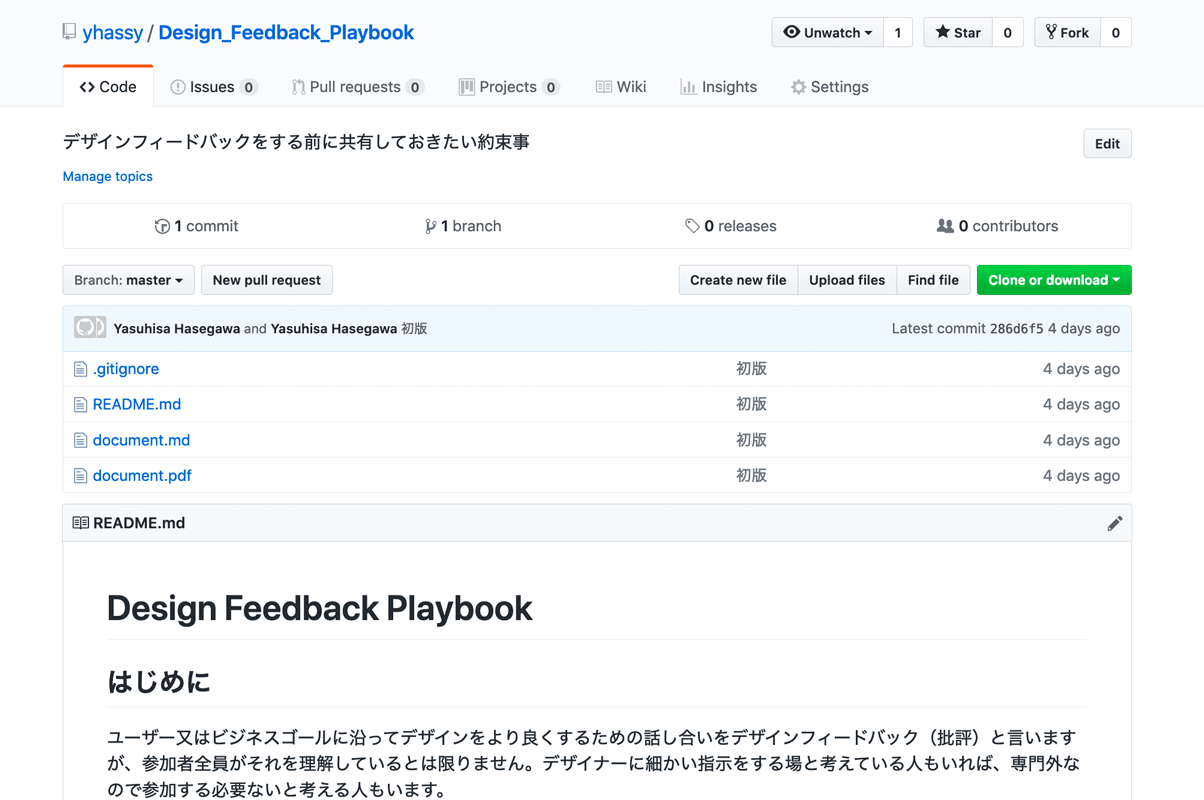Open the Unwatch notifications dropdown
This screenshot has width=1204, height=800.
point(828,32)
